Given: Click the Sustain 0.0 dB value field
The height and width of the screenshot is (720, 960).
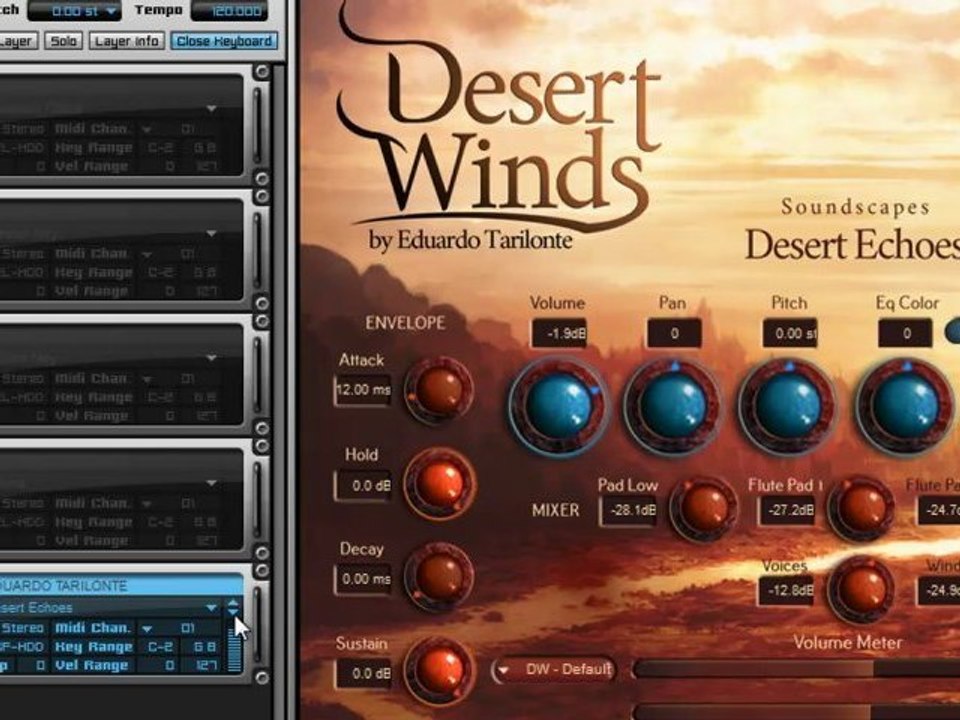Looking at the screenshot, I should point(363,673).
